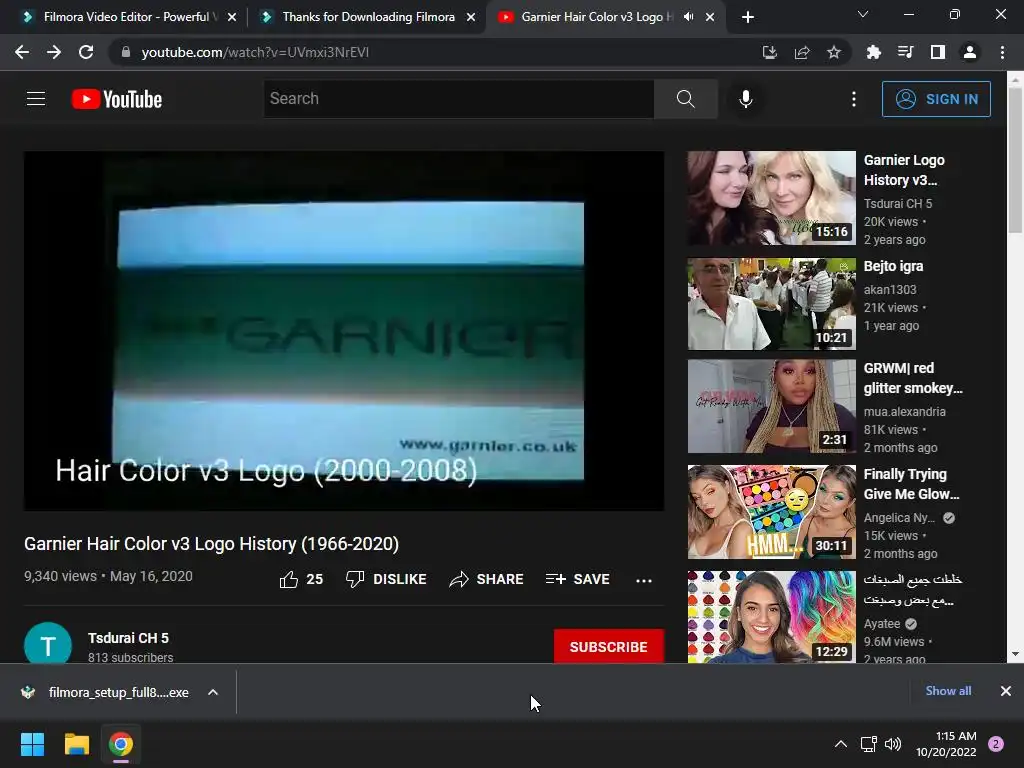1024x768 pixels.
Task: Subscribe to Tsdurai CH 5
Action: [x=609, y=646]
